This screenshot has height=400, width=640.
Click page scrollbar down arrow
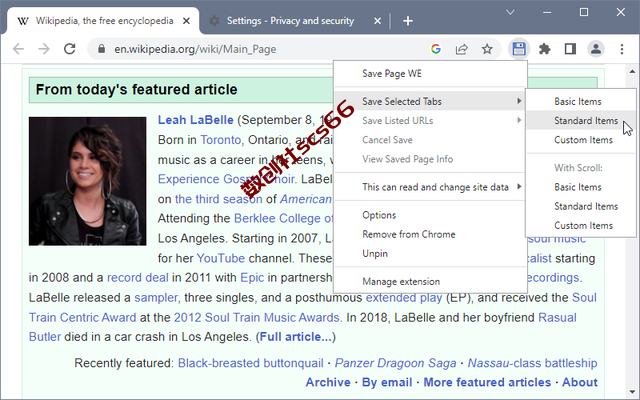(632, 392)
